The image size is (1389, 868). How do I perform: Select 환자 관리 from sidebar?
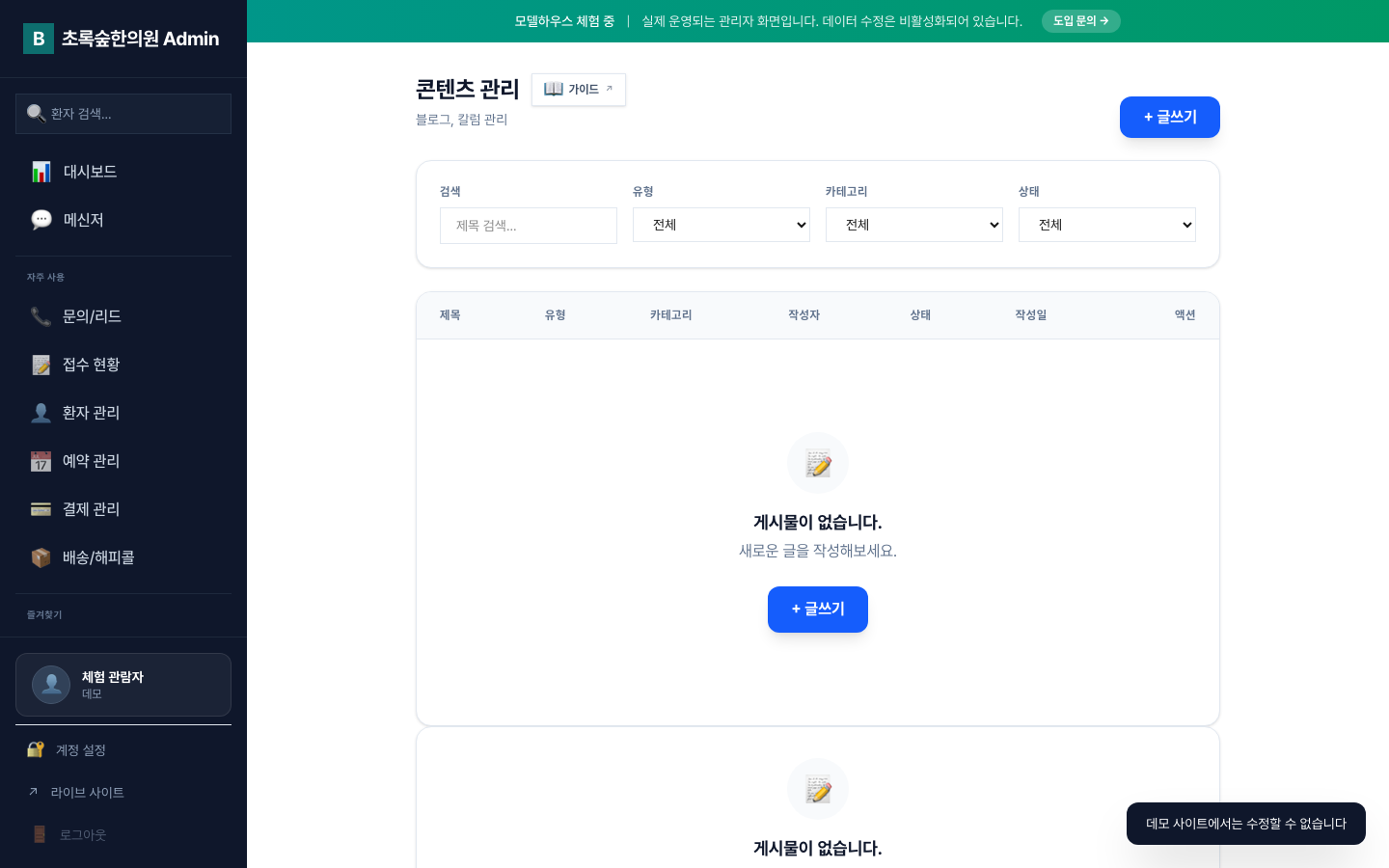point(123,413)
